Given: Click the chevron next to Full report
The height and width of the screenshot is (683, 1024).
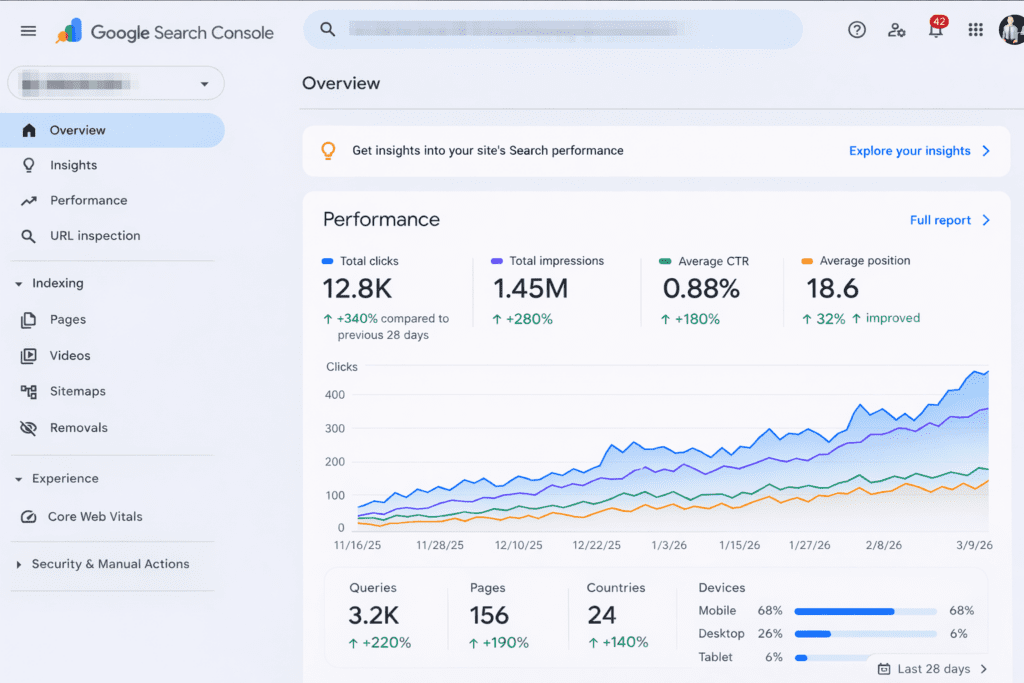Looking at the screenshot, I should [986, 220].
